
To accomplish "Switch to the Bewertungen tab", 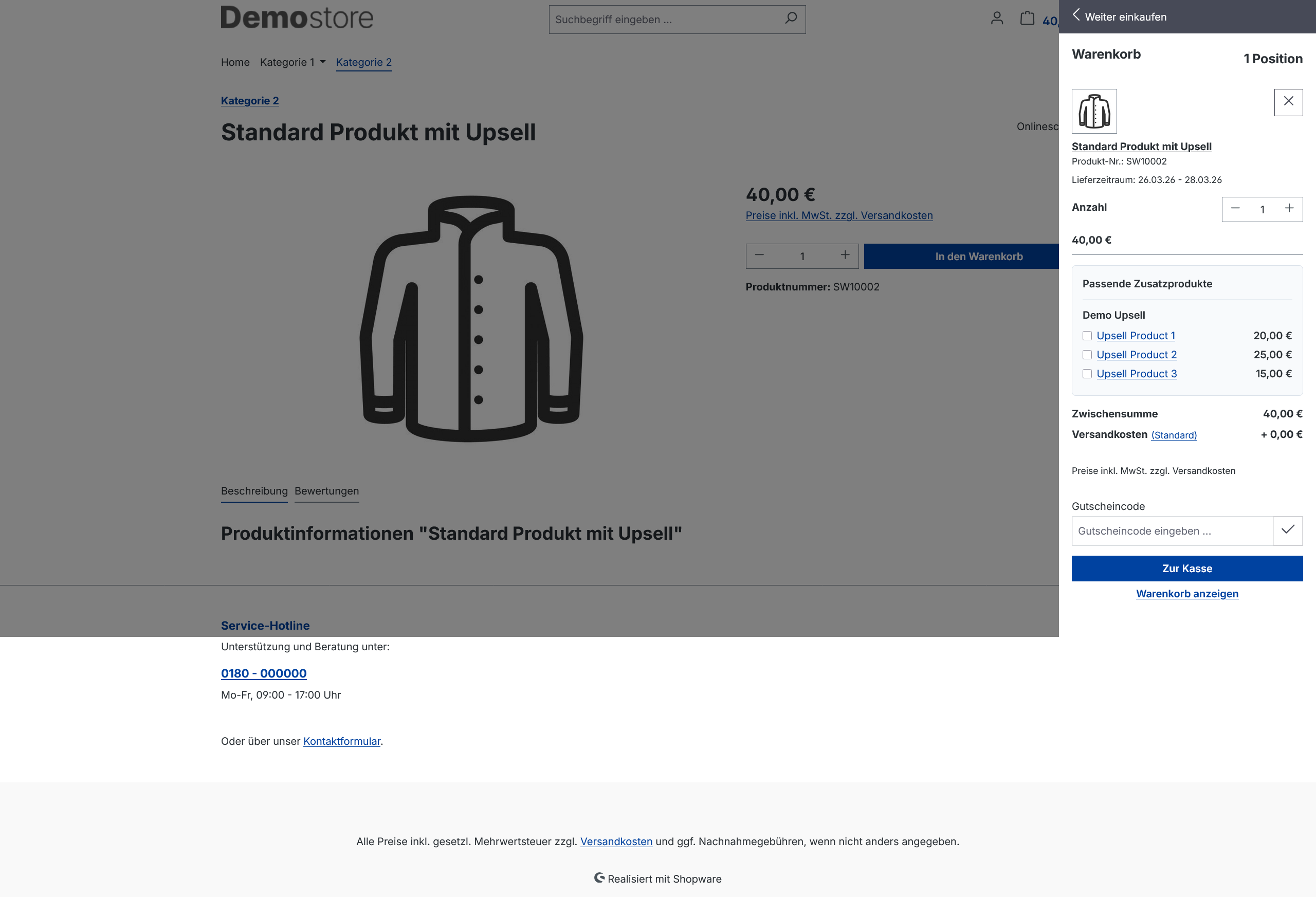I will tap(327, 491).
